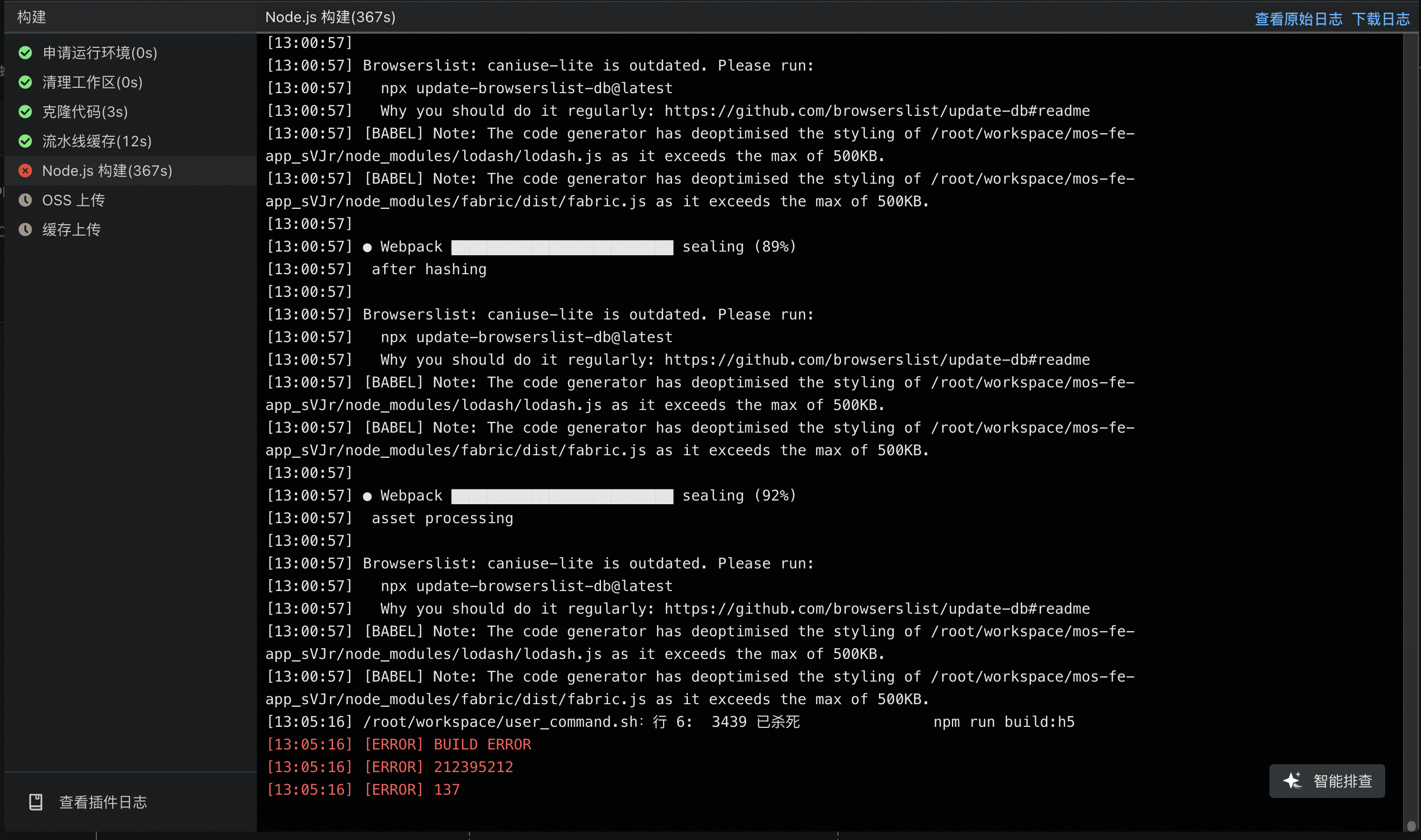This screenshot has height=840, width=1421.
Task: Click green check icon beside 克隆代码
Action: [x=25, y=112]
